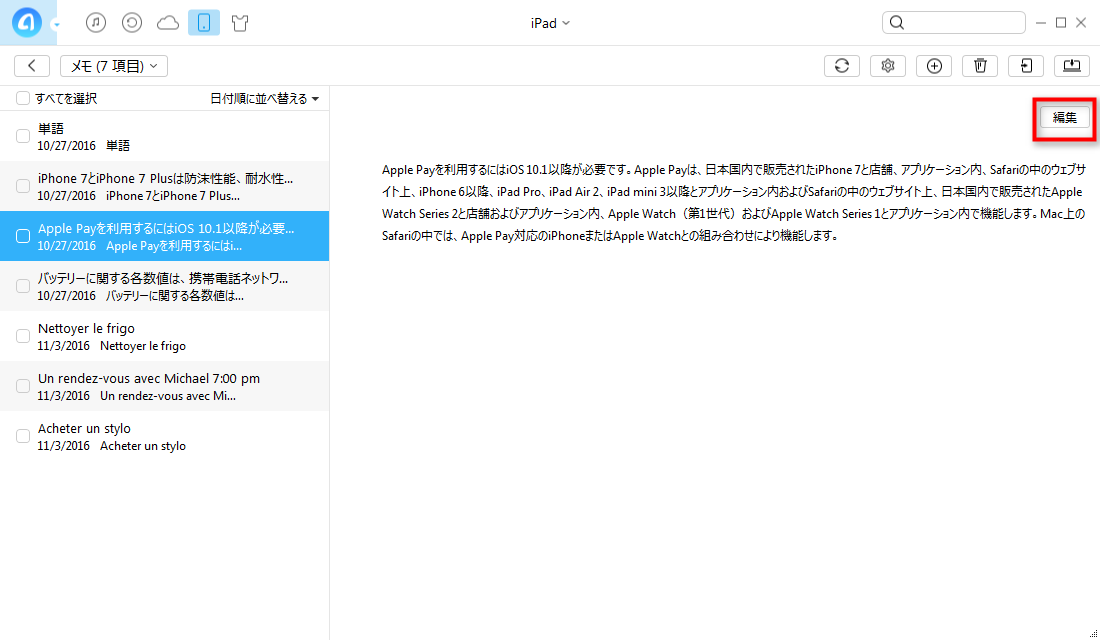1100x640 pixels.
Task: Export notes to computer icon
Action: (1072, 66)
